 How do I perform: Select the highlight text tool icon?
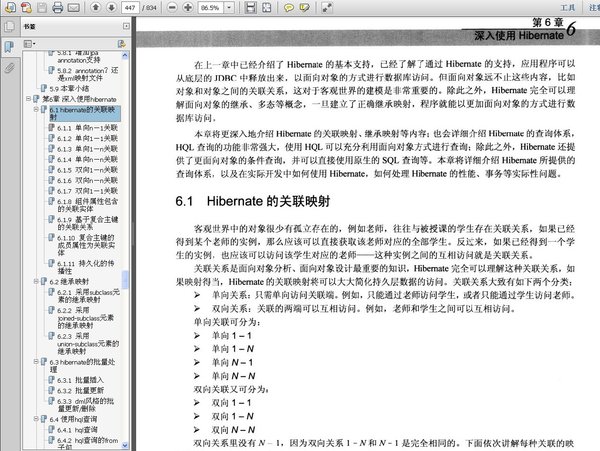coord(305,8)
